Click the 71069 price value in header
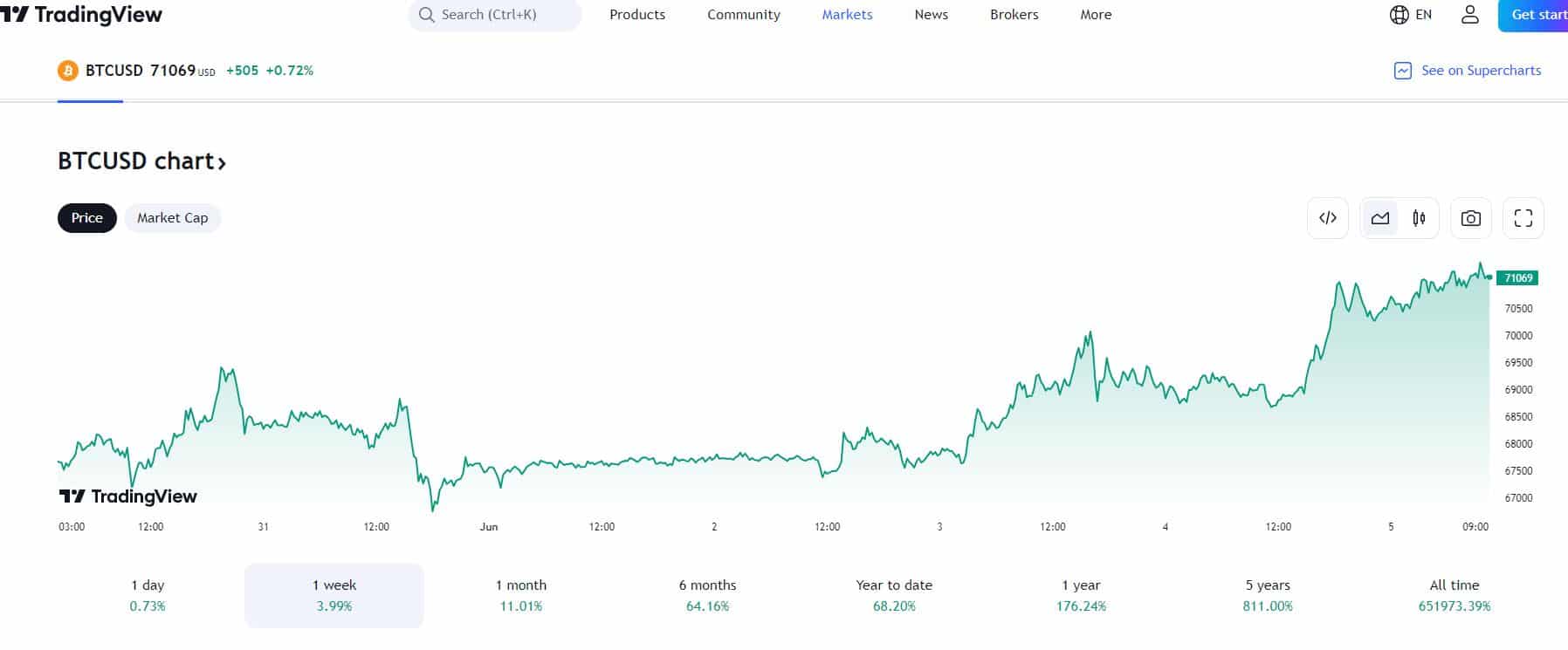1568x650 pixels. tap(173, 71)
